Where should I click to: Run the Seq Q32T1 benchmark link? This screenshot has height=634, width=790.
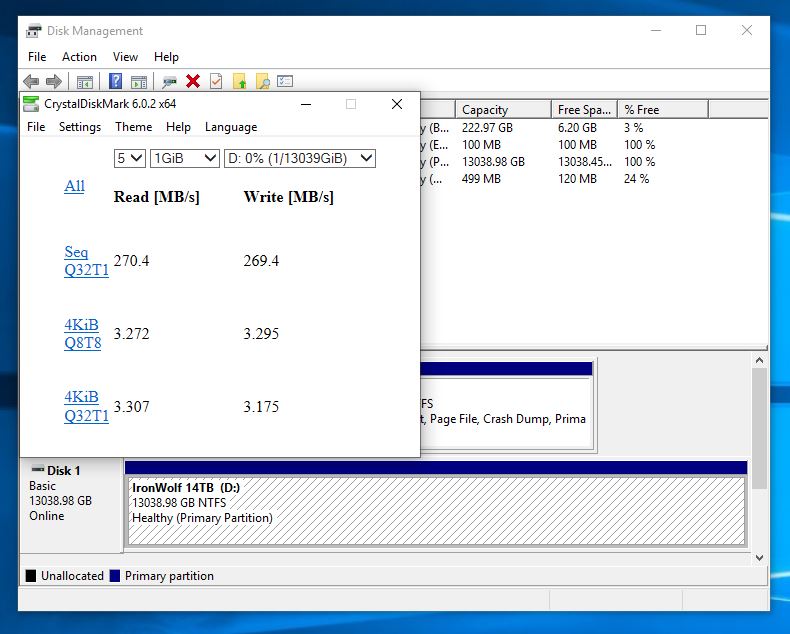tap(86, 261)
